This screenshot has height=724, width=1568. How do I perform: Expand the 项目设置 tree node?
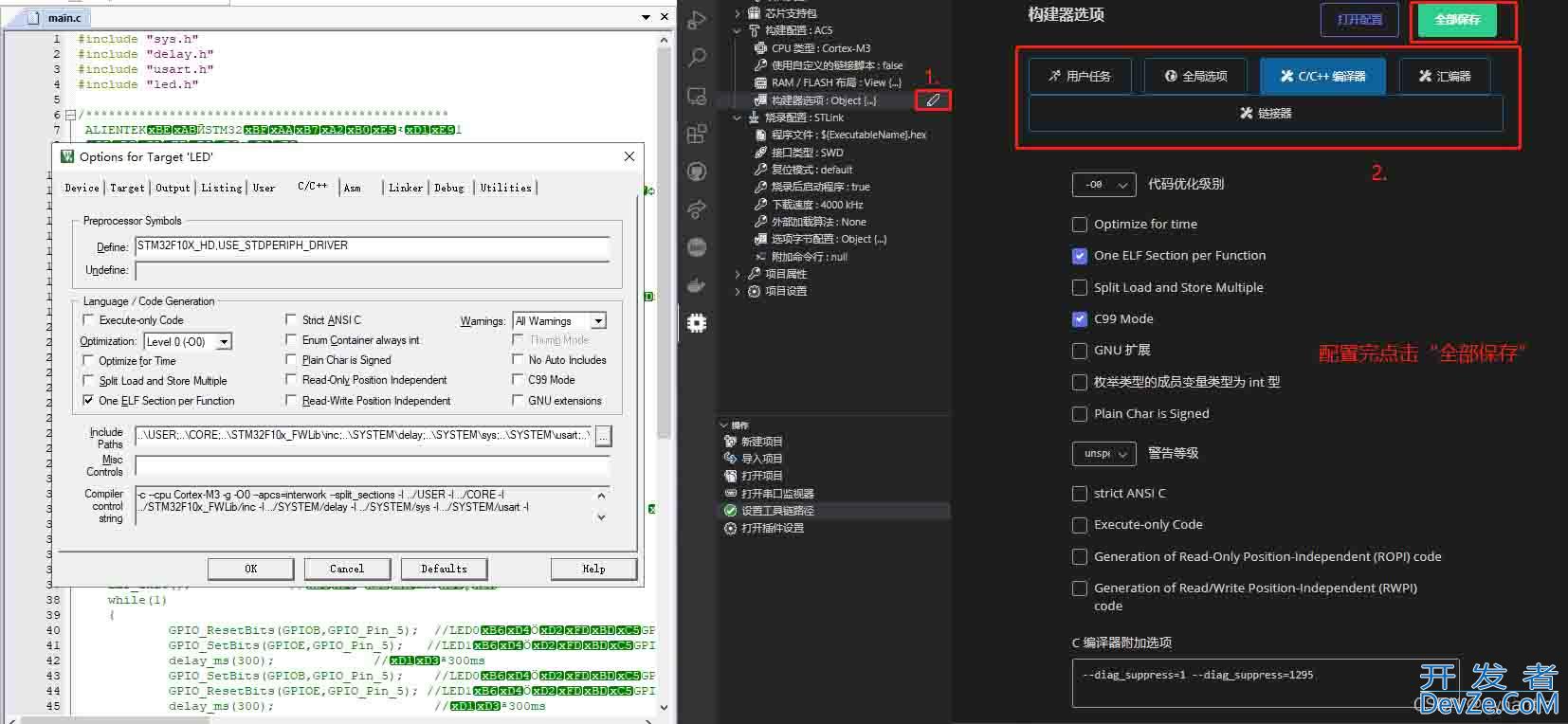738,291
